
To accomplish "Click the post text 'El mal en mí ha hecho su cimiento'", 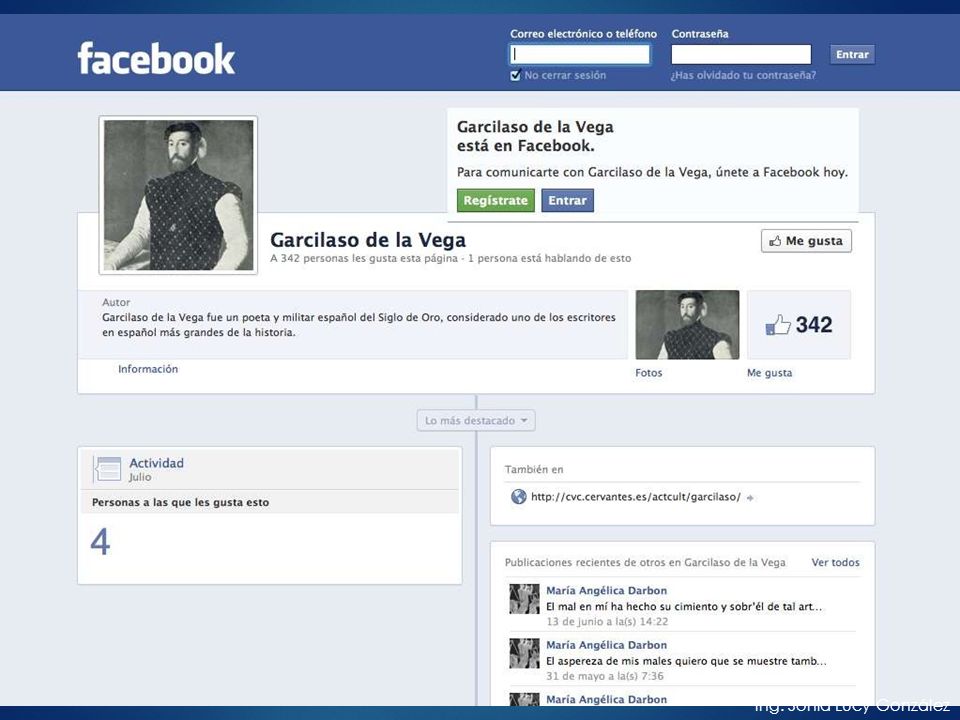I will tap(684, 607).
